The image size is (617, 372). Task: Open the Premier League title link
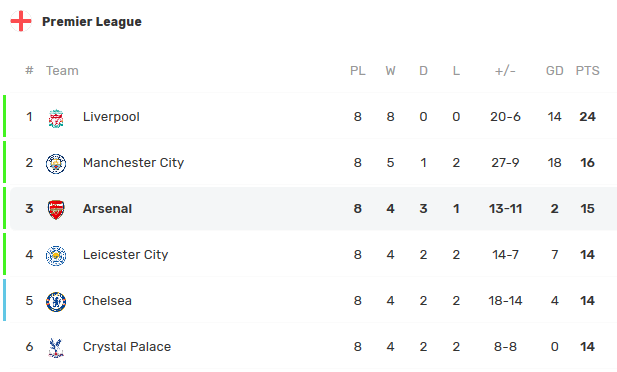92,22
